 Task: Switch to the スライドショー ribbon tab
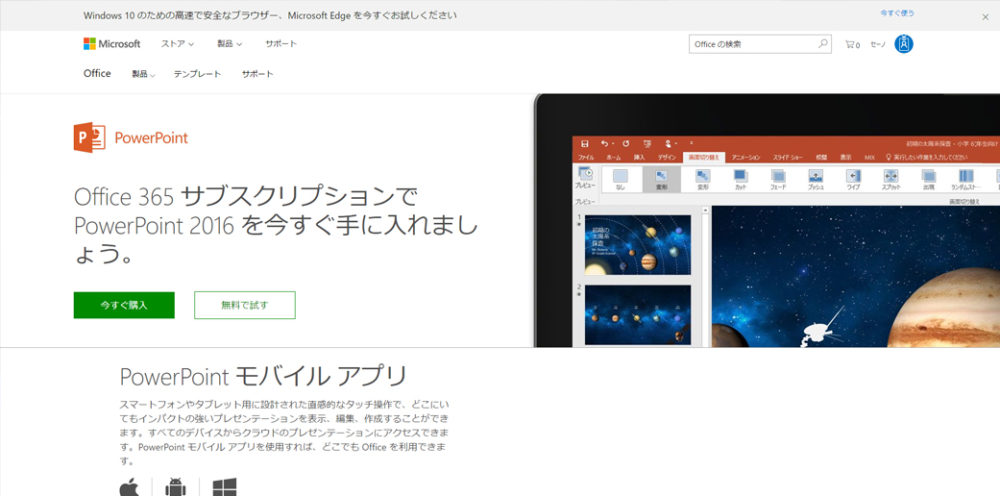[x=789, y=157]
